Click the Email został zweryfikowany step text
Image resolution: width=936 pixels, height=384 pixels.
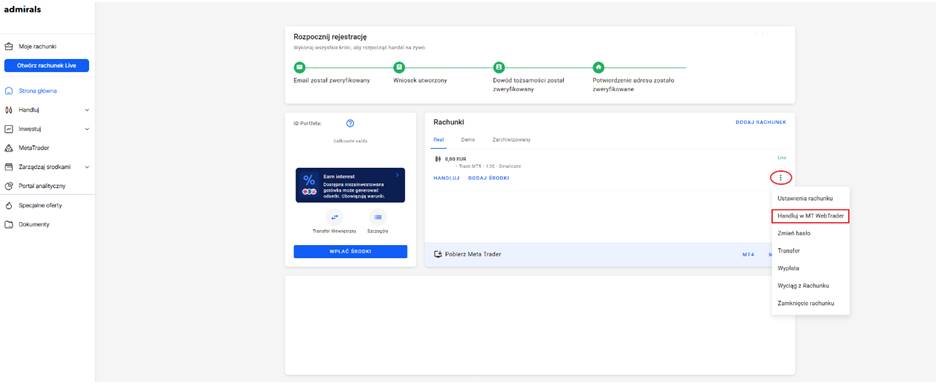click(332, 80)
